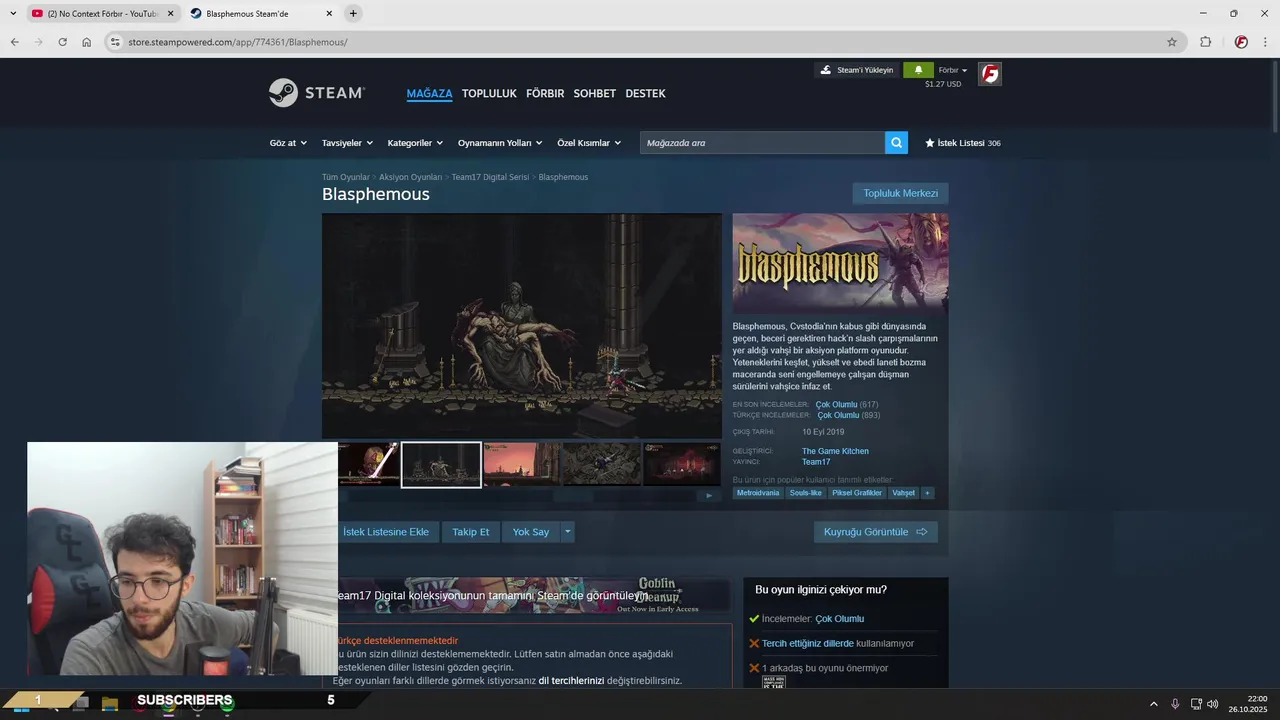Open the TOPLULUK menu
Image resolution: width=1280 pixels, height=720 pixels.
click(489, 93)
